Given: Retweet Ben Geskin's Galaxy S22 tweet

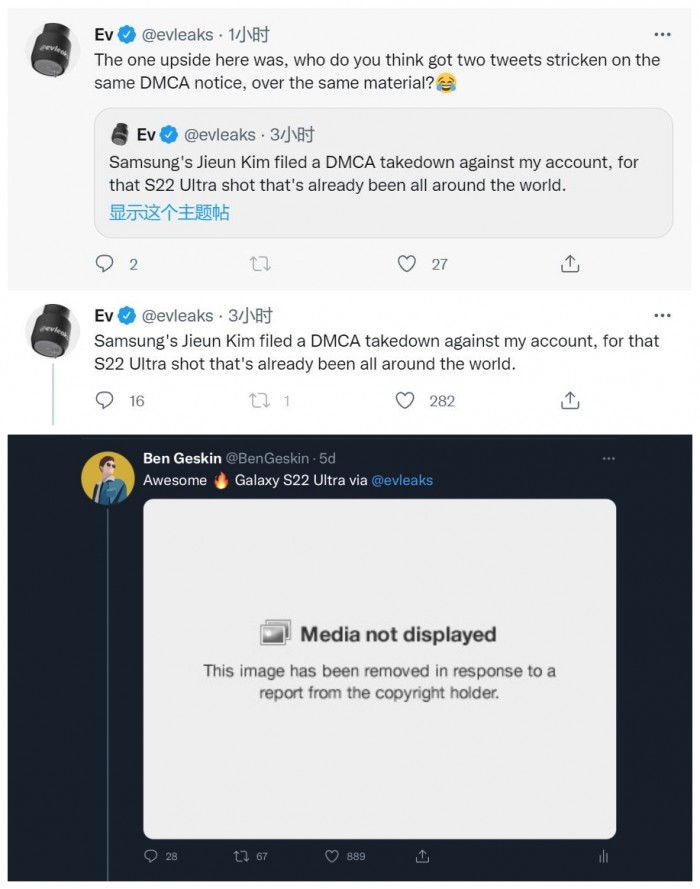Looking at the screenshot, I should pos(240,857).
